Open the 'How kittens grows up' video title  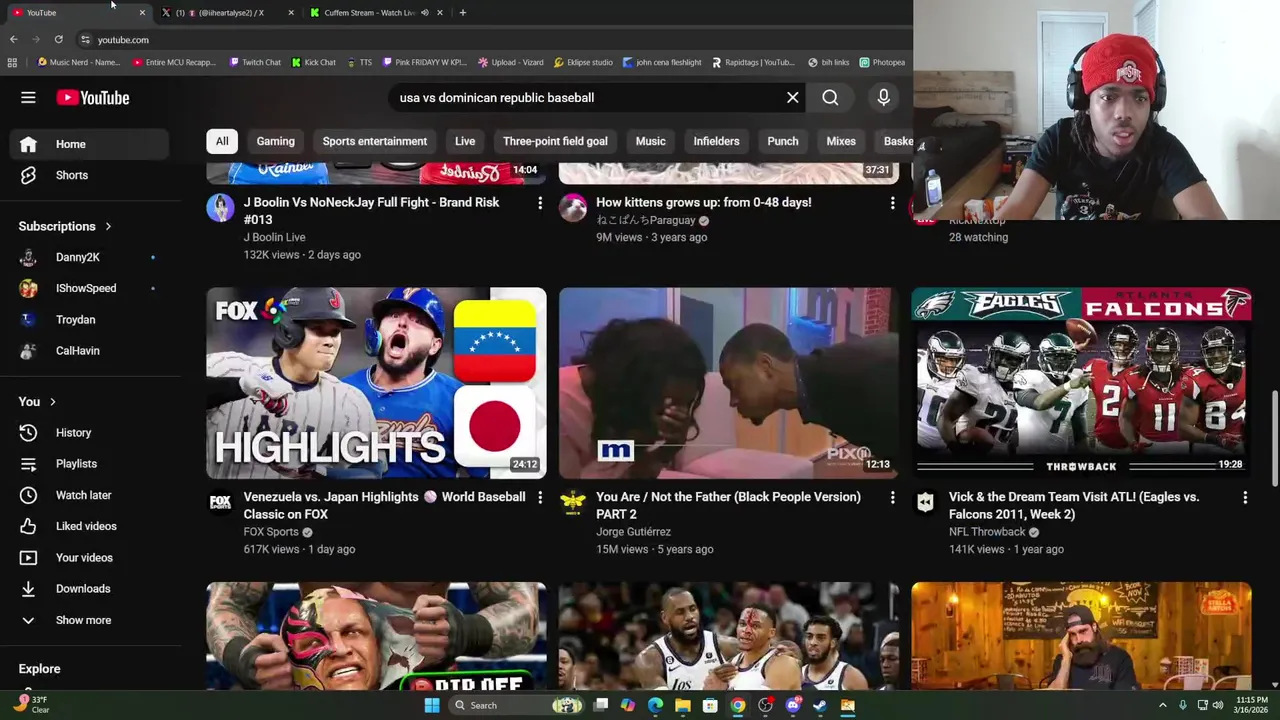(x=704, y=202)
